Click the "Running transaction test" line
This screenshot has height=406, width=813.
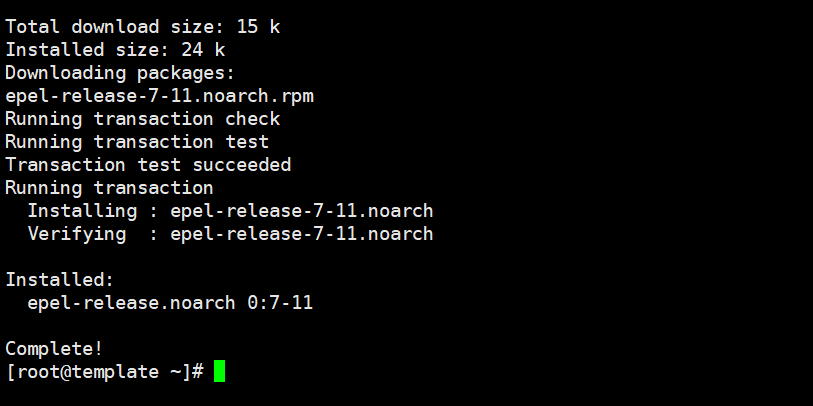(137, 142)
